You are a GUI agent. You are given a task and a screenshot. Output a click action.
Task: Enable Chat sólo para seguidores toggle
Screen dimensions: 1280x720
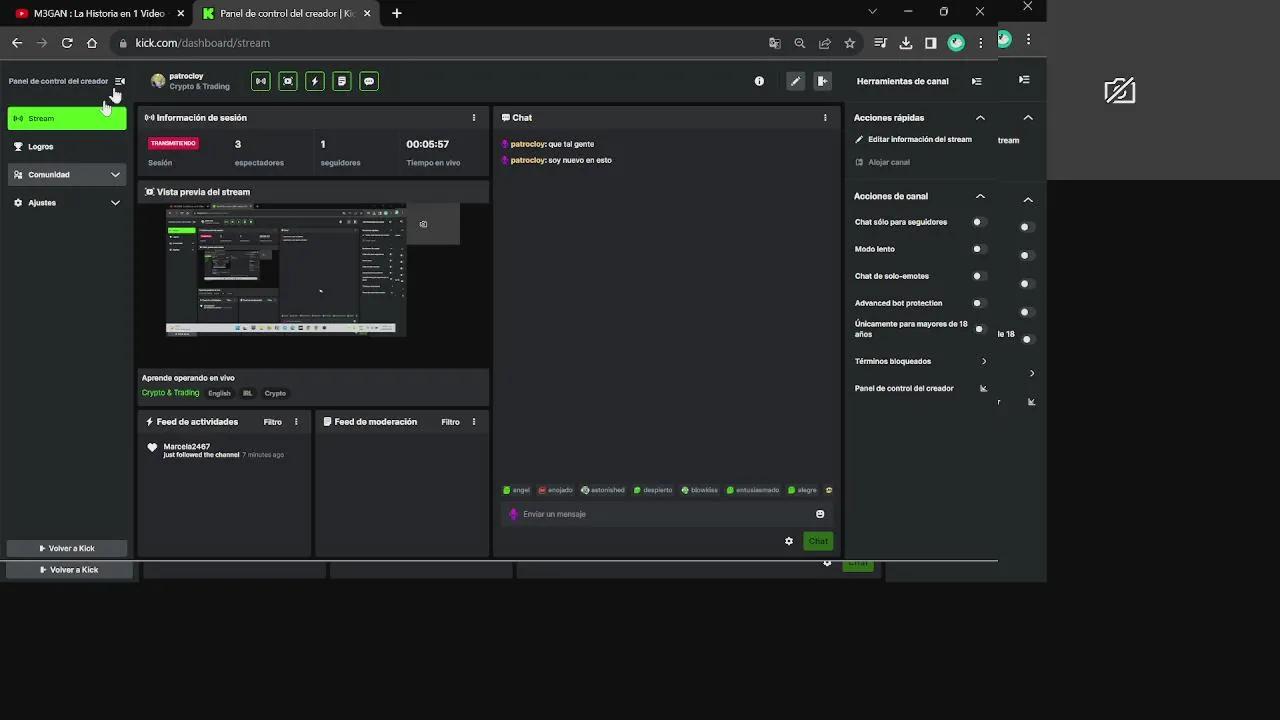[979, 222]
